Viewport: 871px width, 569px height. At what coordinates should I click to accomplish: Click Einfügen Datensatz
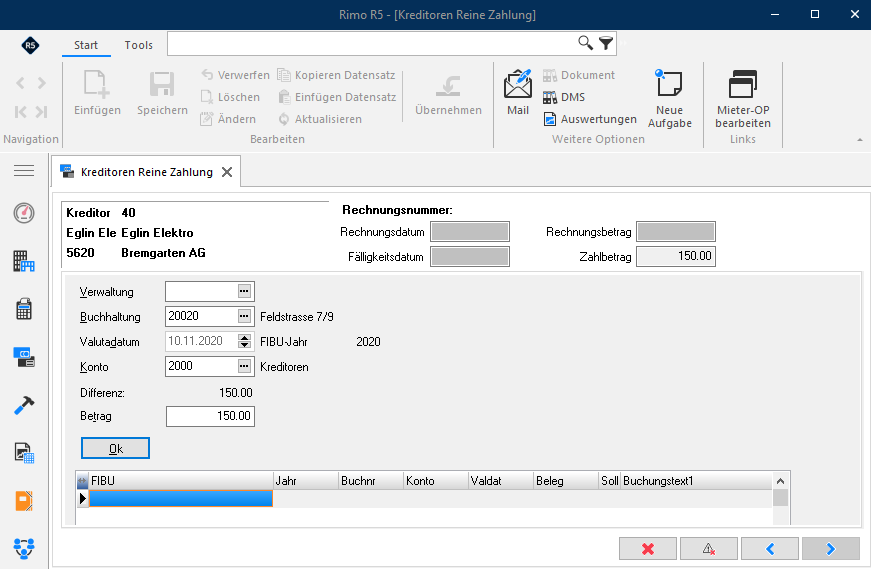(337, 97)
